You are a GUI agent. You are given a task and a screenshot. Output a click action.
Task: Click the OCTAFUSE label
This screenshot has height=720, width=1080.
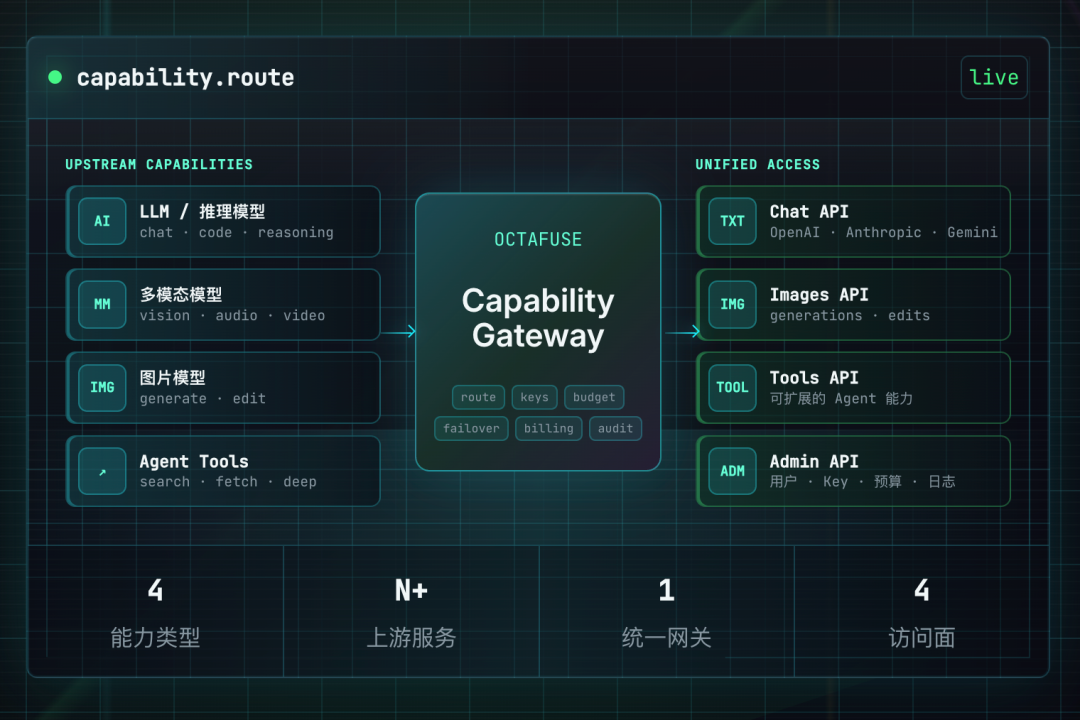coord(538,240)
